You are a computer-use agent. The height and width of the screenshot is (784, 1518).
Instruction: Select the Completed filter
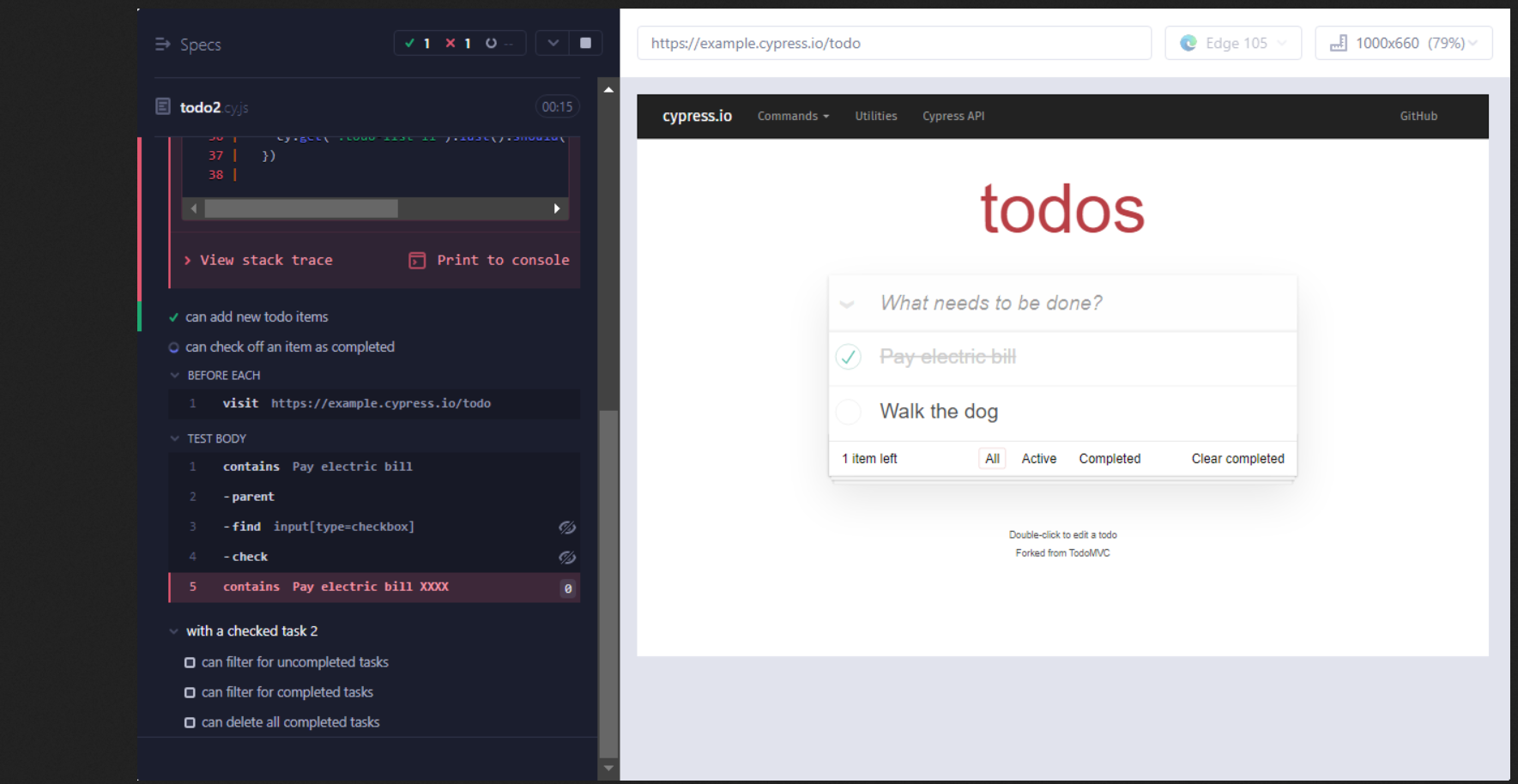(1110, 459)
